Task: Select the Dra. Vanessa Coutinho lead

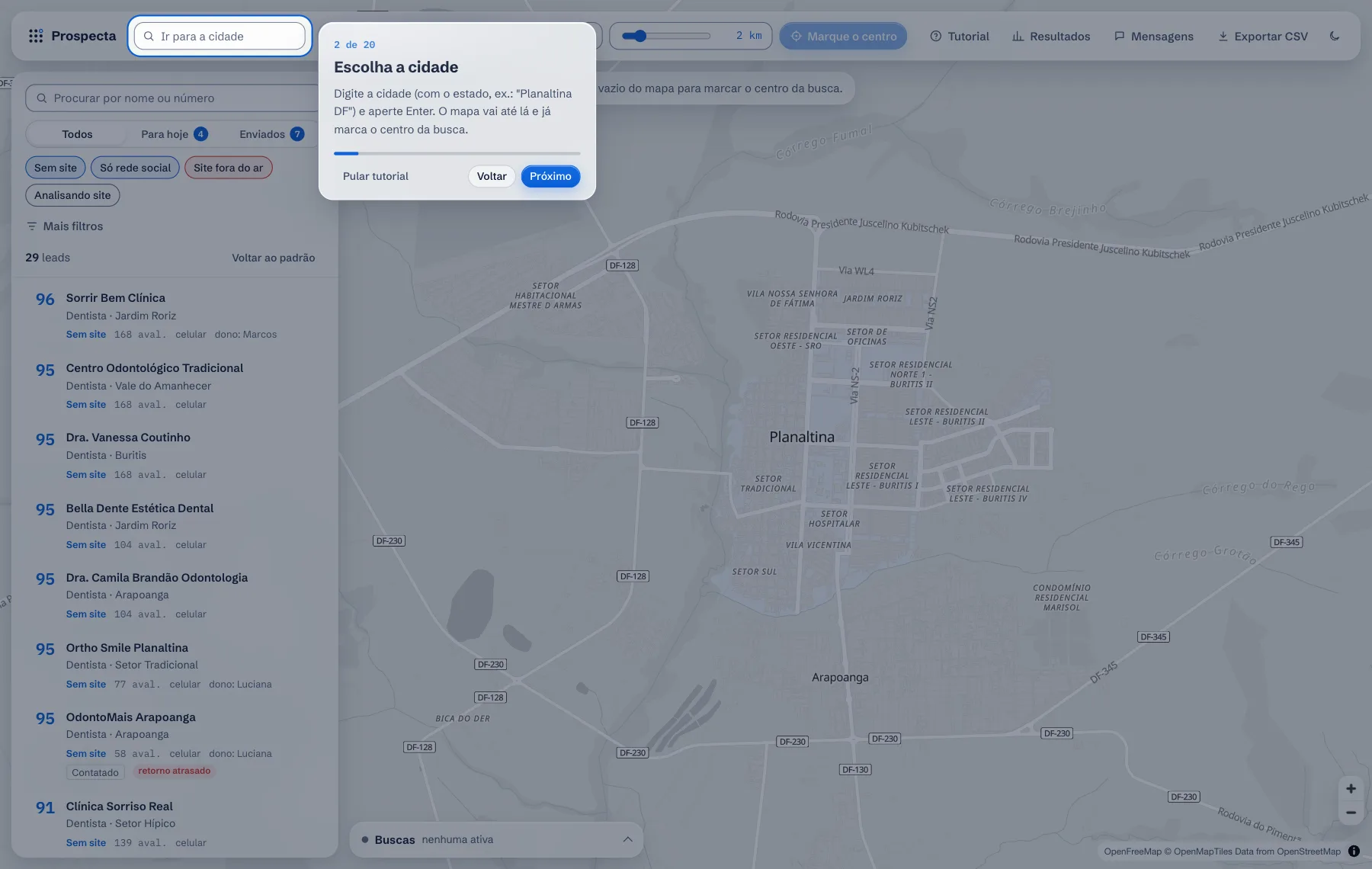Action: (175, 455)
